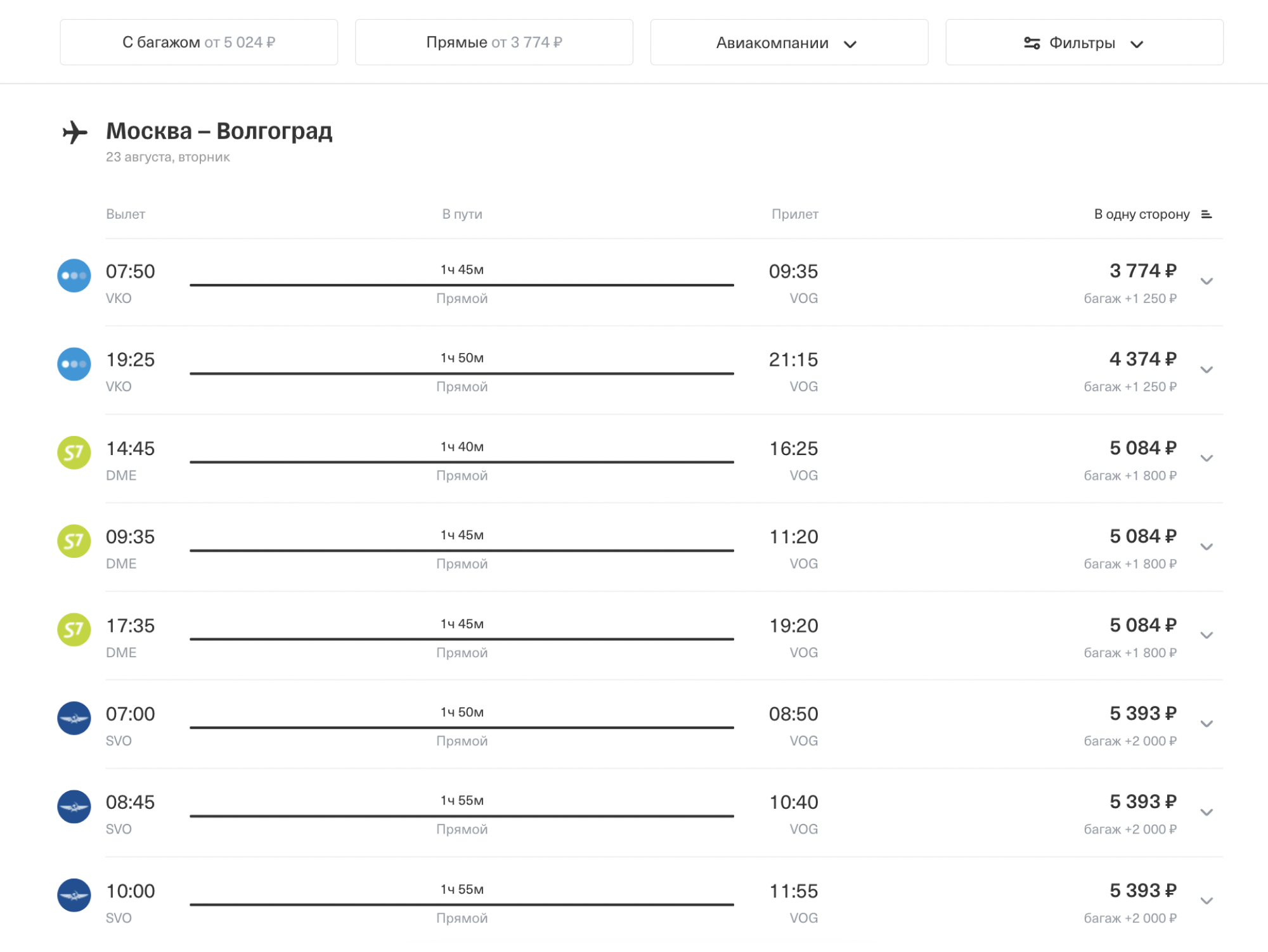Click departure time 14:45 from DME

tap(130, 448)
